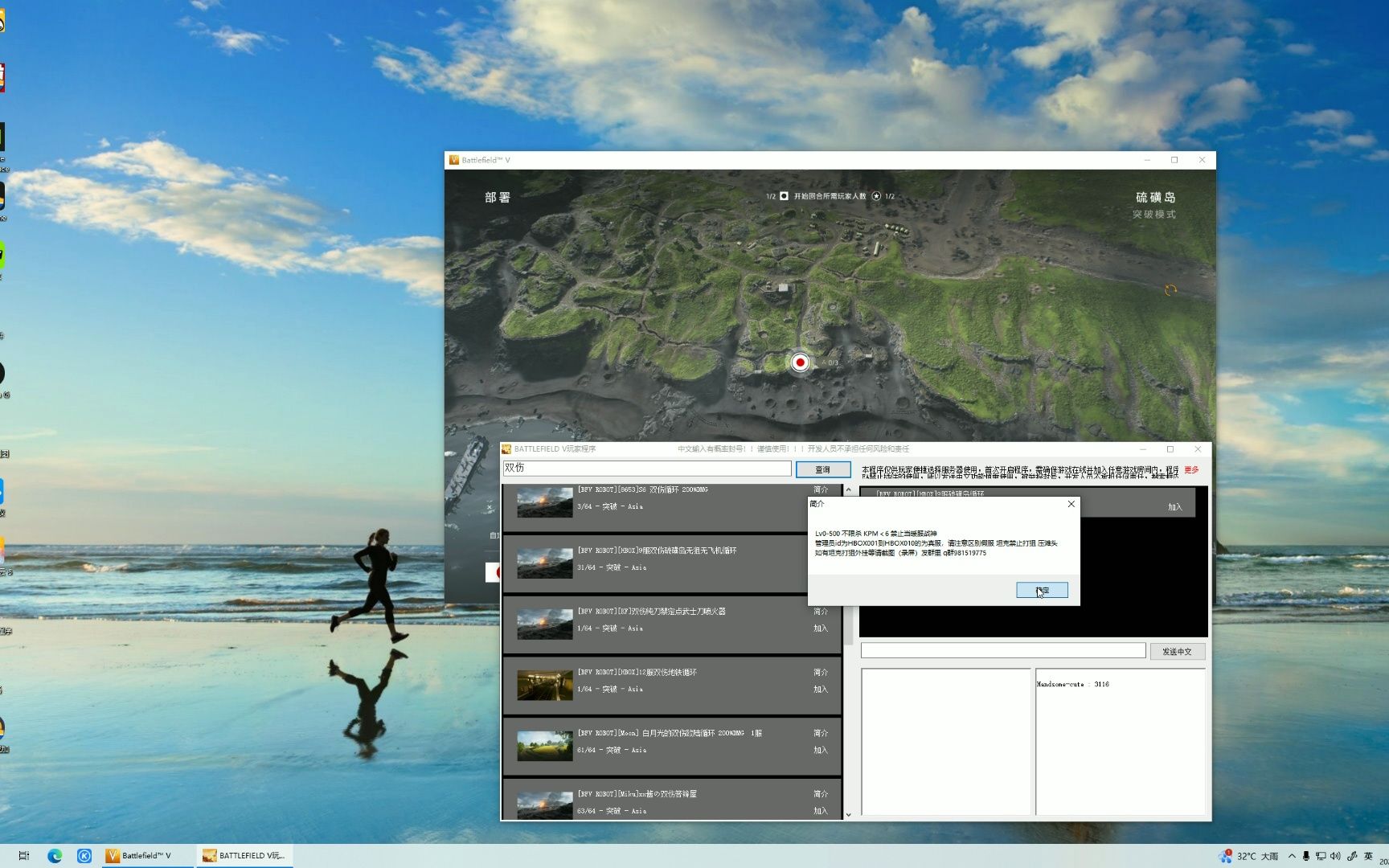Click the 9服双伤硫磺岛无狙无飞机循环 server title
The width and height of the screenshot is (1389, 868).
point(657,551)
